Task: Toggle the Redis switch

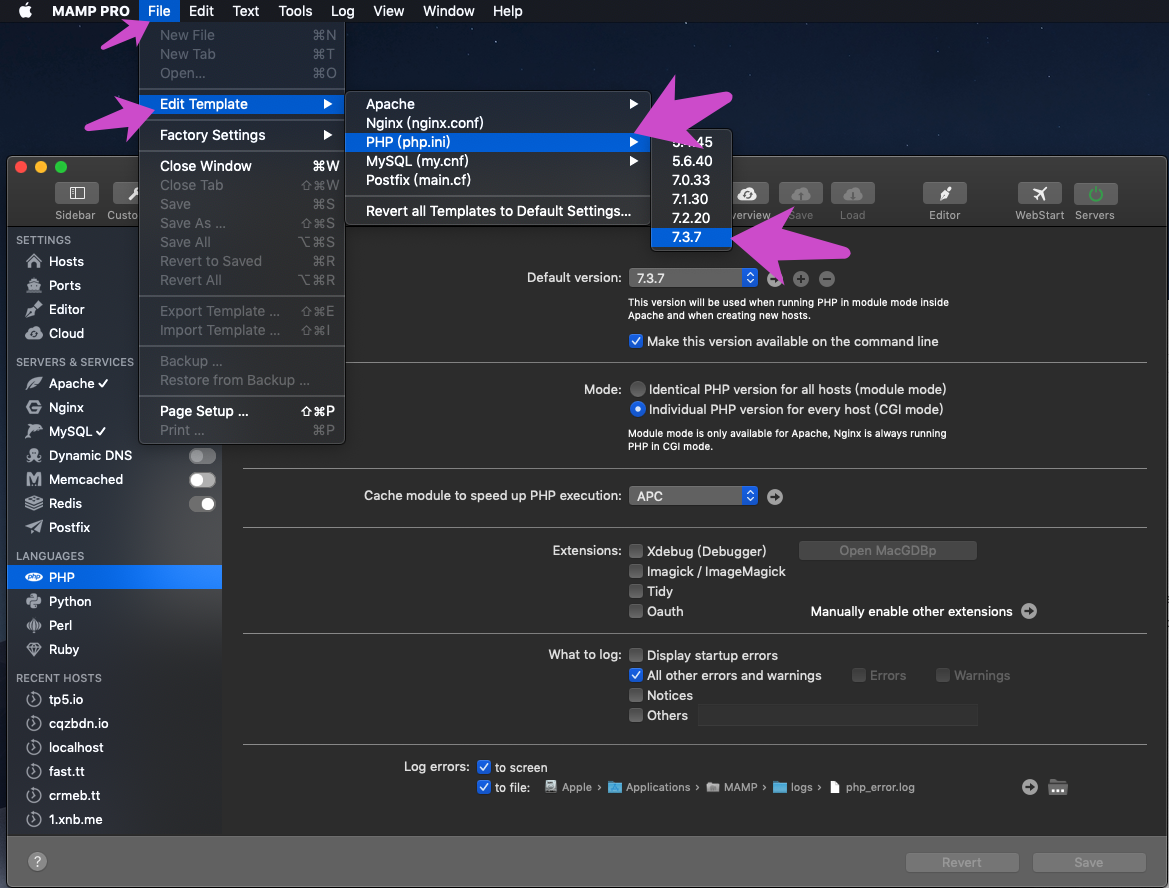Action: 202,504
